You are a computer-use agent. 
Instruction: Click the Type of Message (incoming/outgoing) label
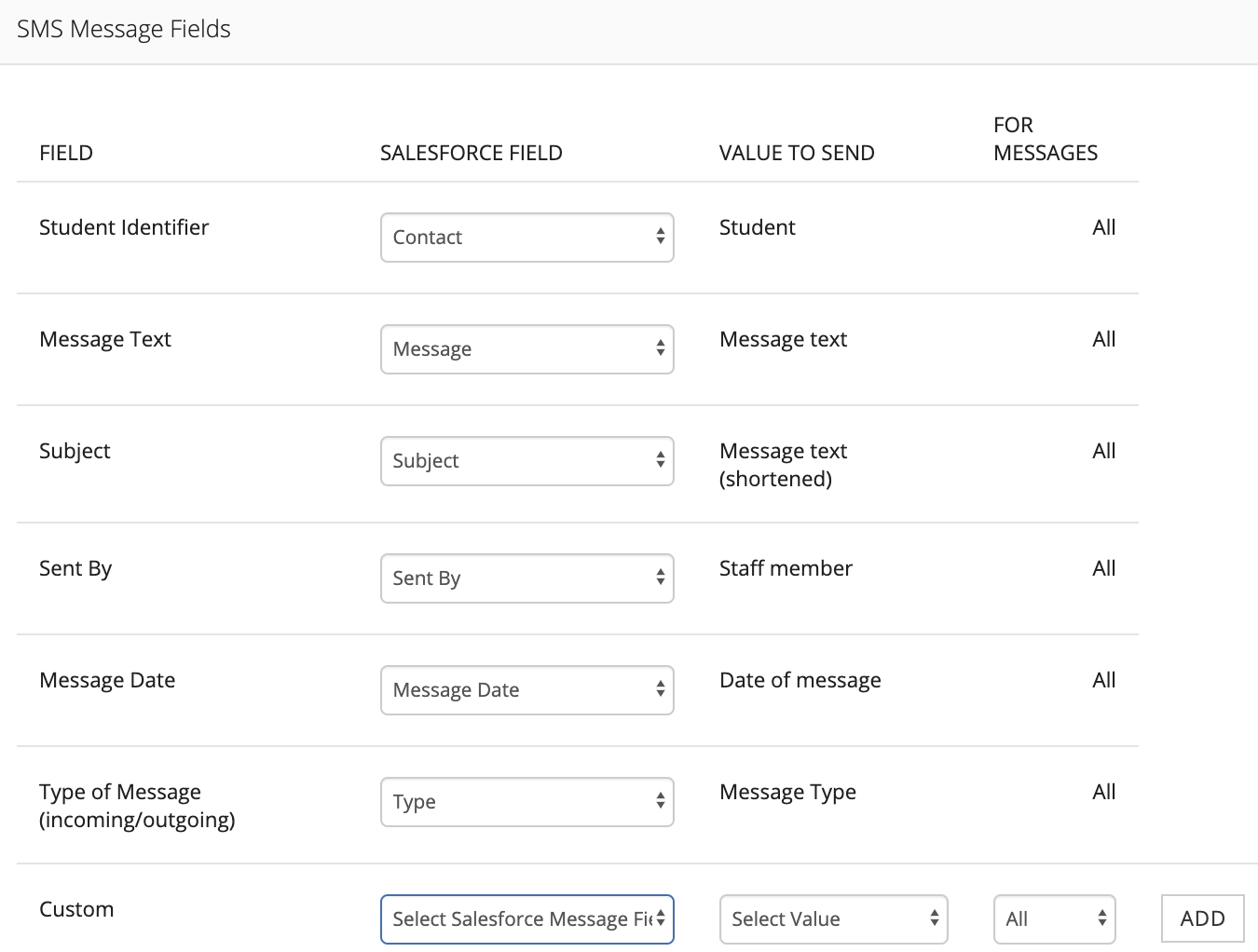pyautogui.click(x=137, y=806)
